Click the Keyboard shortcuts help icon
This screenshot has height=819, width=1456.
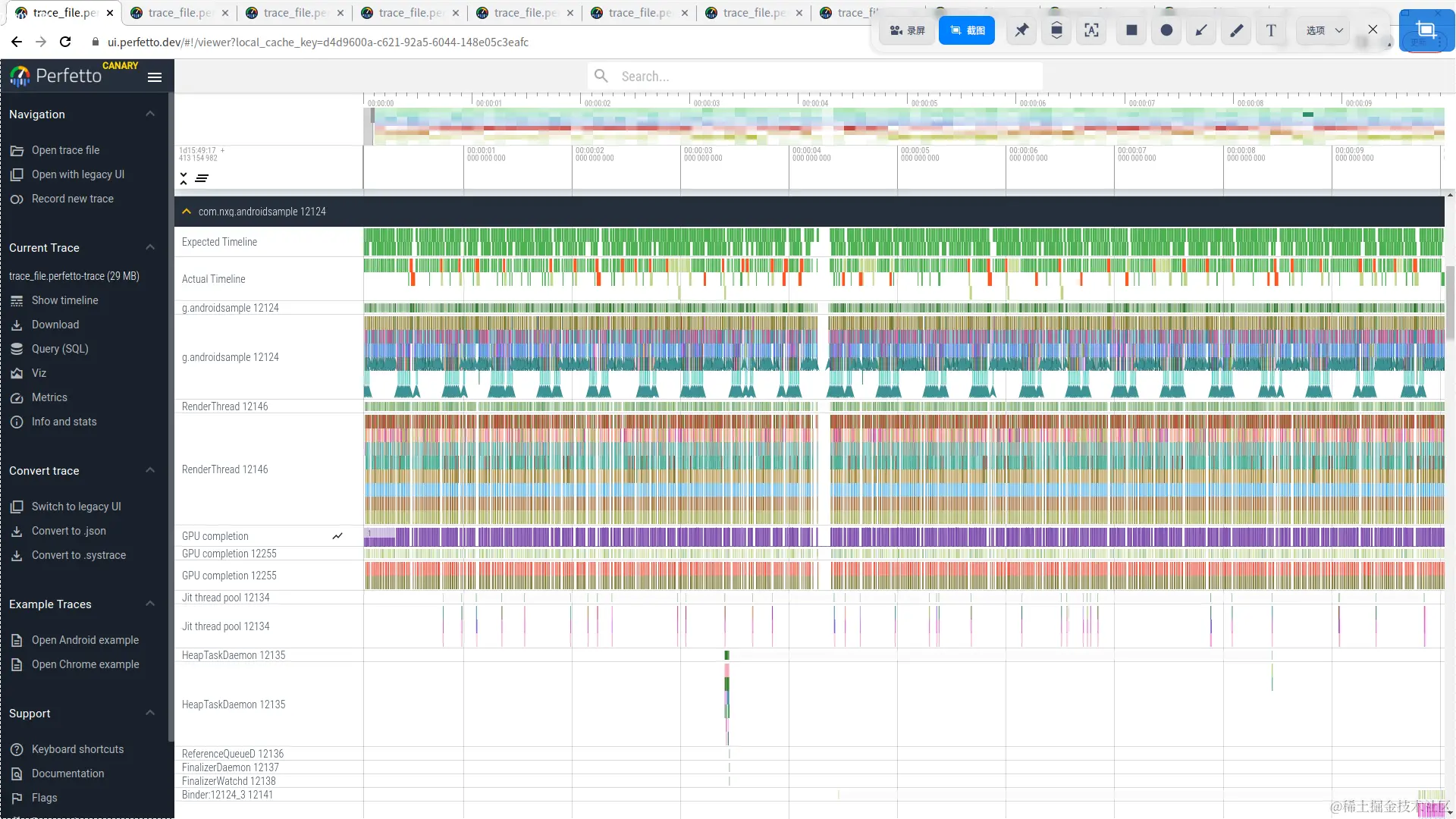click(17, 749)
